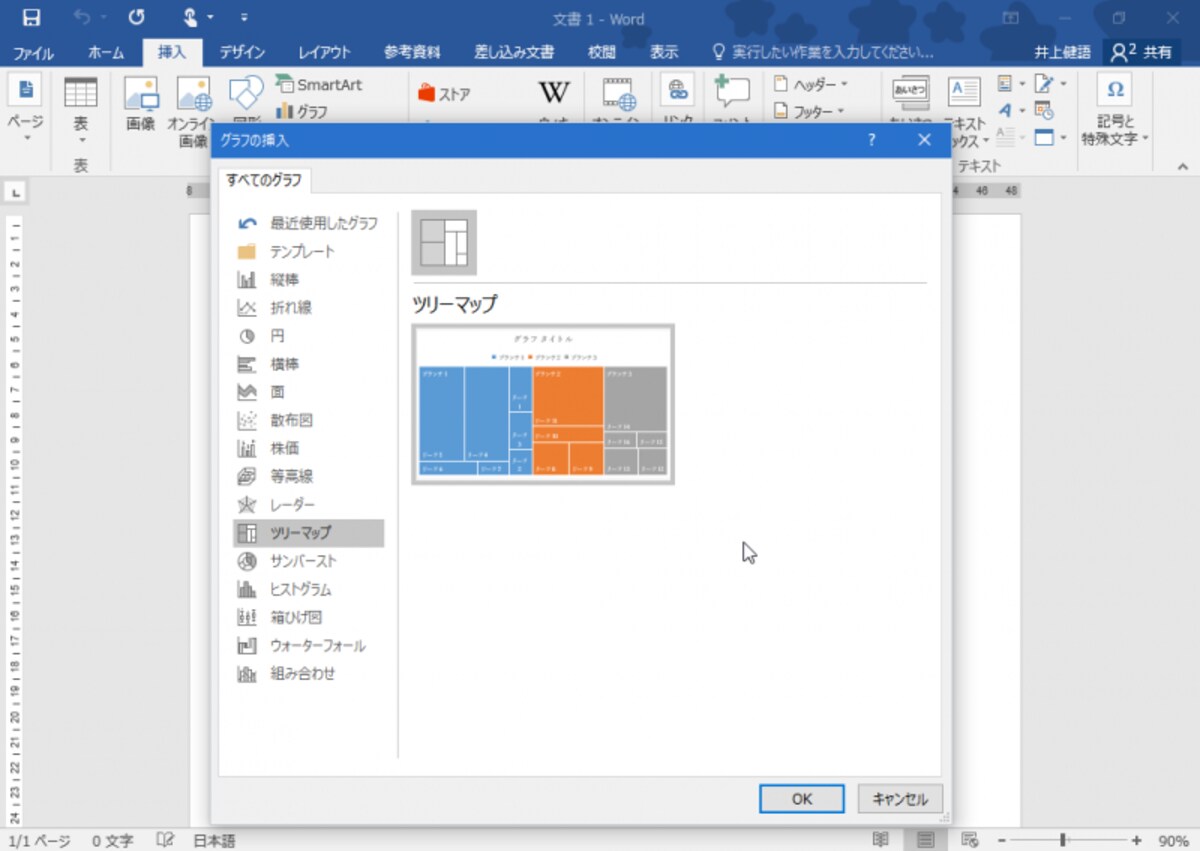Click the comment icon with the plus sign
1200x851 pixels.
[x=732, y=92]
